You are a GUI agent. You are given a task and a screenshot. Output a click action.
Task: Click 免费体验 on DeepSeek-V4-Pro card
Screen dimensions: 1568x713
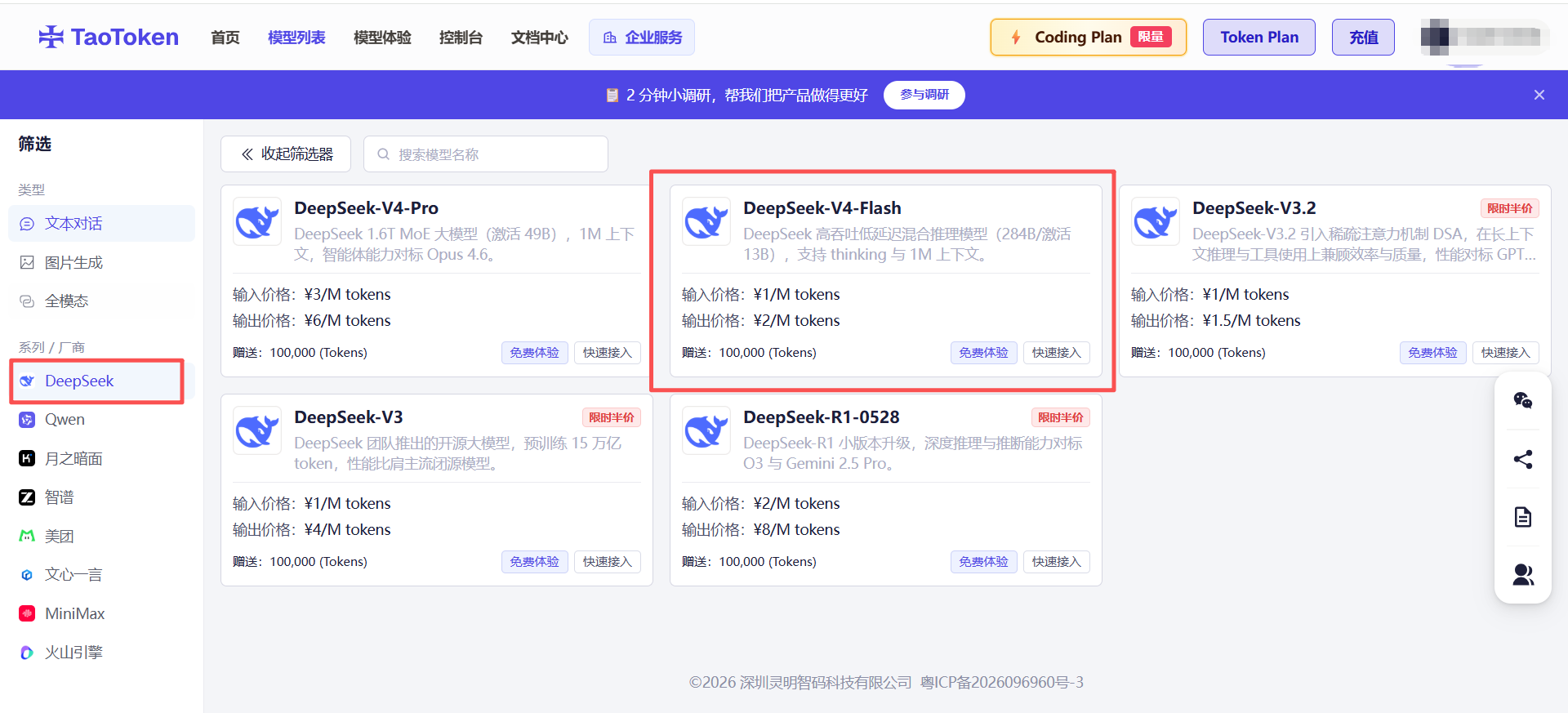535,353
